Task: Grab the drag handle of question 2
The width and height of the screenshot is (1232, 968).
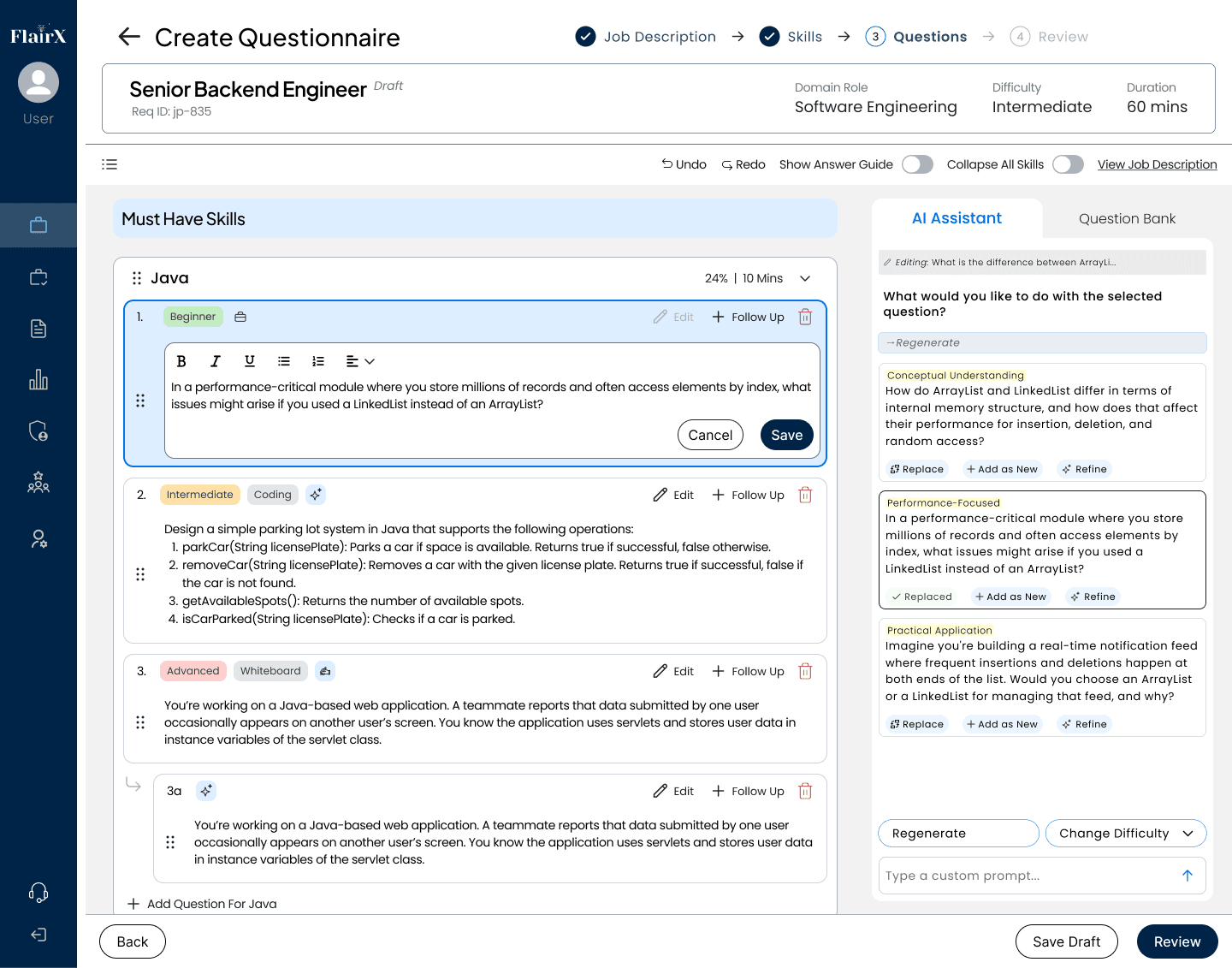Action: (x=140, y=574)
